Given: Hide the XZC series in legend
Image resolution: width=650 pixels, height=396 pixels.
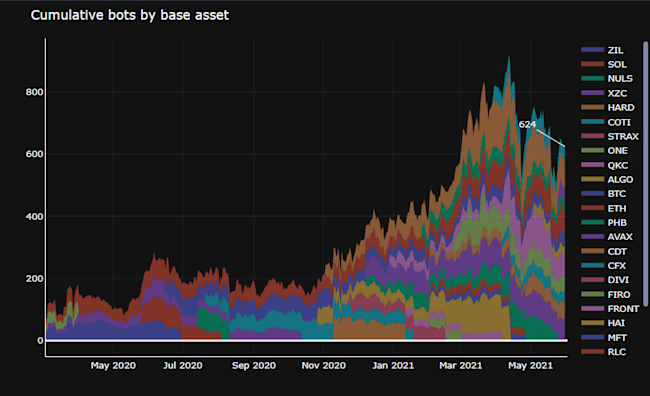Looking at the screenshot, I should click(604, 93).
